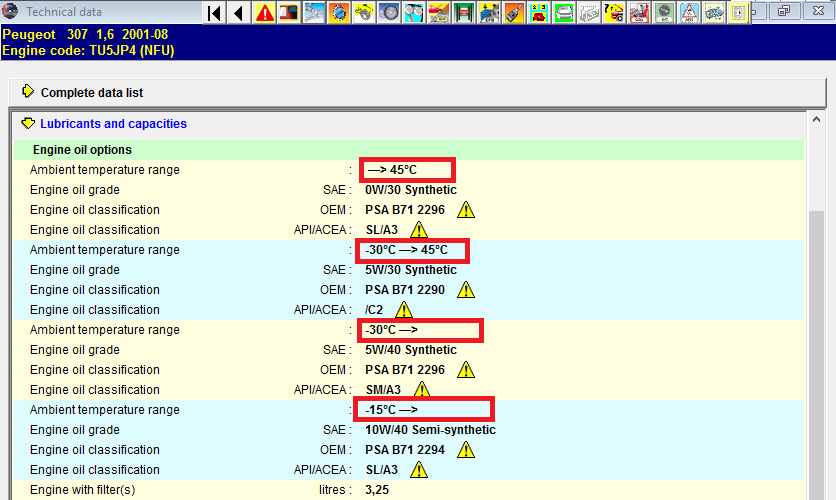
Task: Click warning icon beside /C2
Action: [404, 310]
